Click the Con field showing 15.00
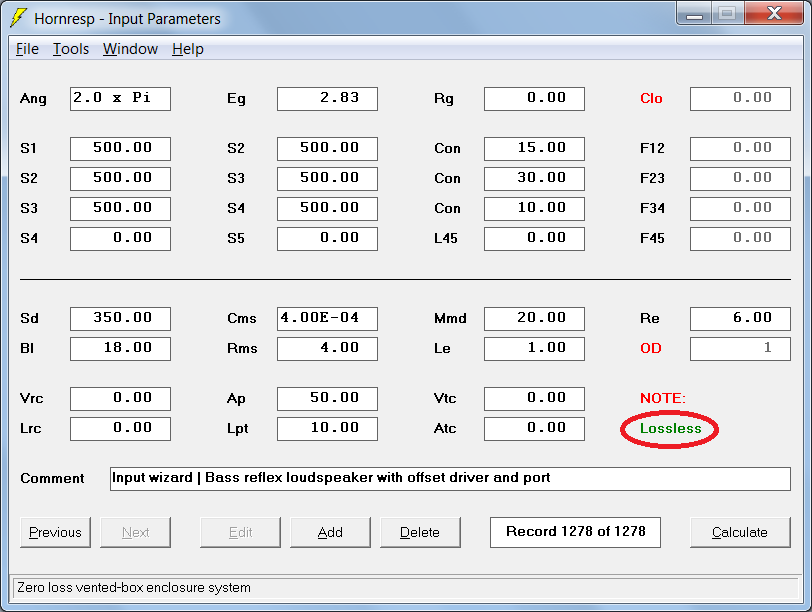The width and height of the screenshot is (812, 612). pos(534,149)
